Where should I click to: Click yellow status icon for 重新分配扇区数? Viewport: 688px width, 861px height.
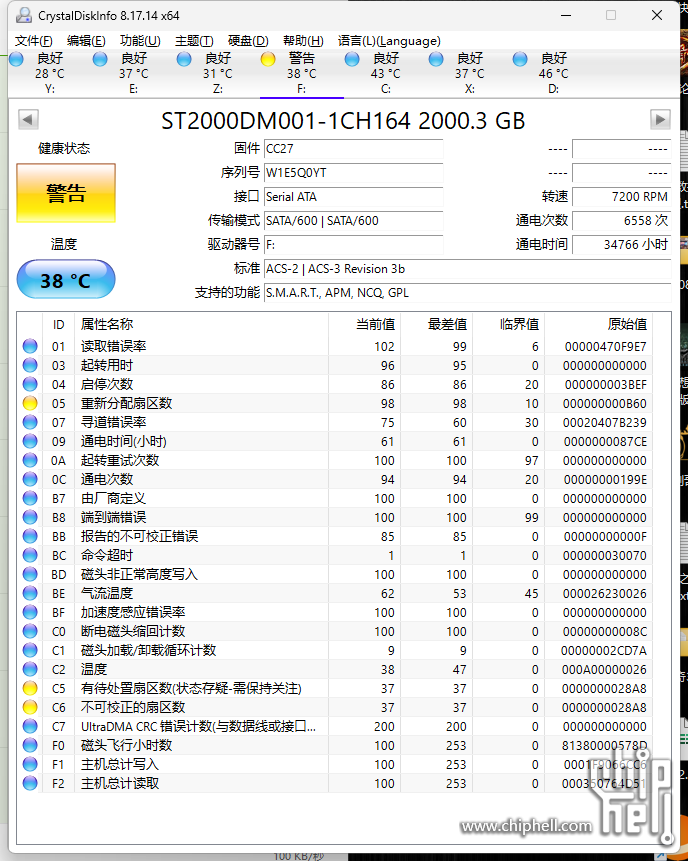point(30,403)
